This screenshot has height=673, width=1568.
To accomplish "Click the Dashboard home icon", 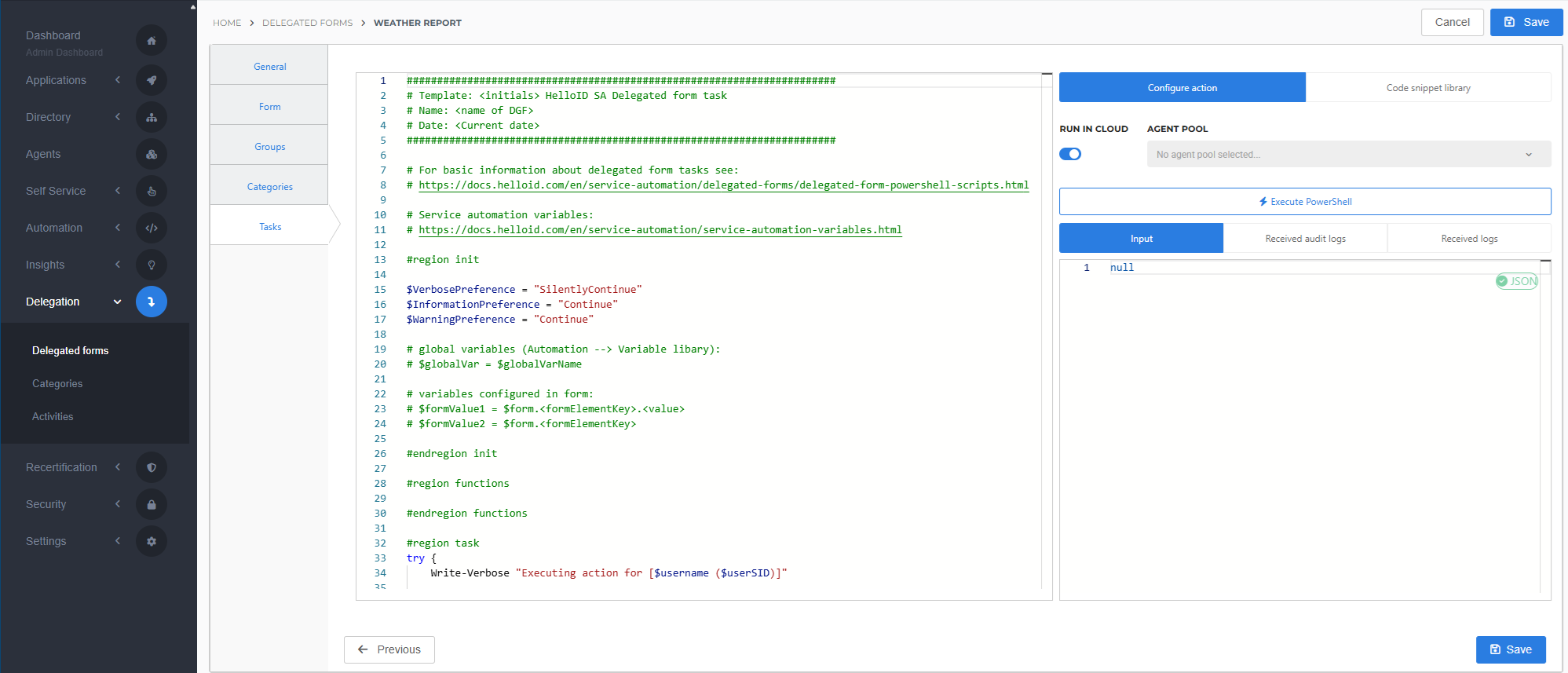I will point(152,41).
